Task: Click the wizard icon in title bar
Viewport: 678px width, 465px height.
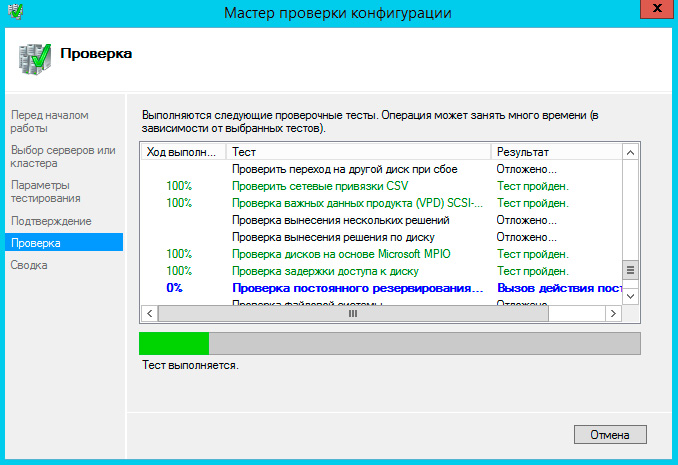Action: 16,11
